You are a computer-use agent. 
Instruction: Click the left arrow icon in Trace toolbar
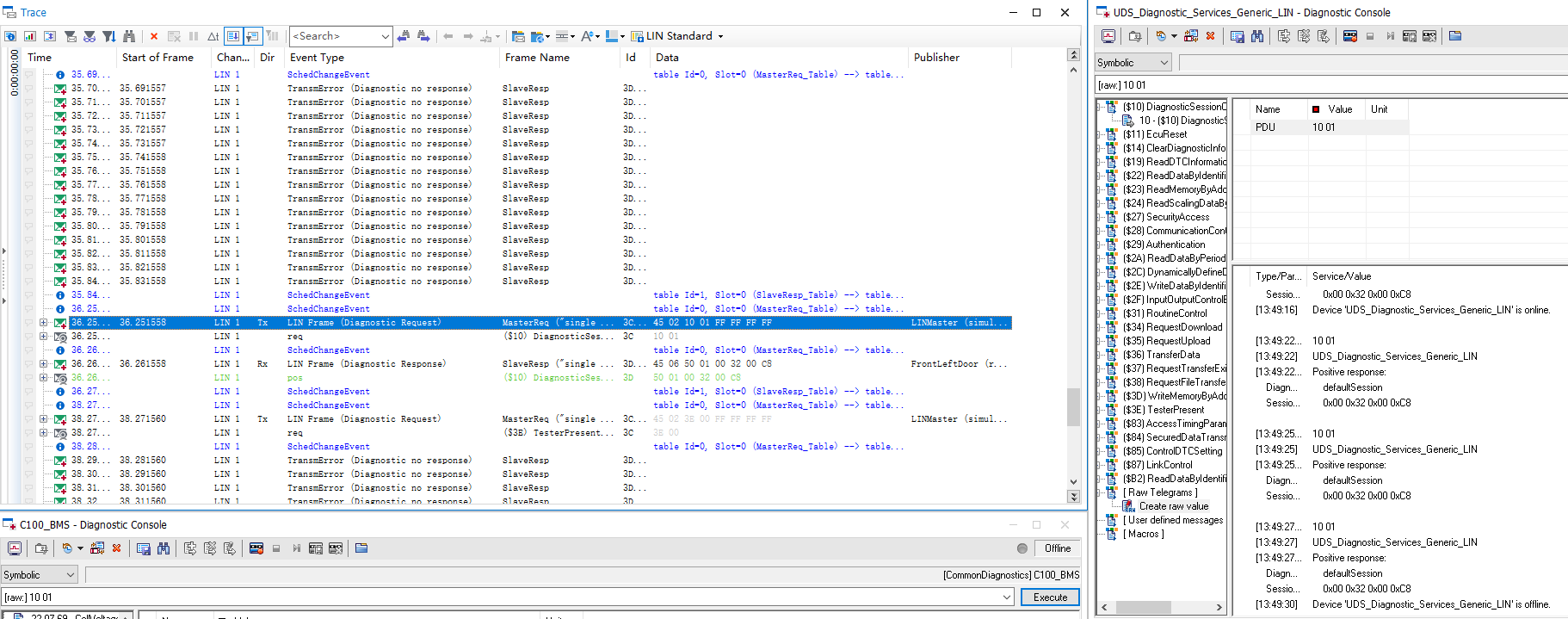448,36
